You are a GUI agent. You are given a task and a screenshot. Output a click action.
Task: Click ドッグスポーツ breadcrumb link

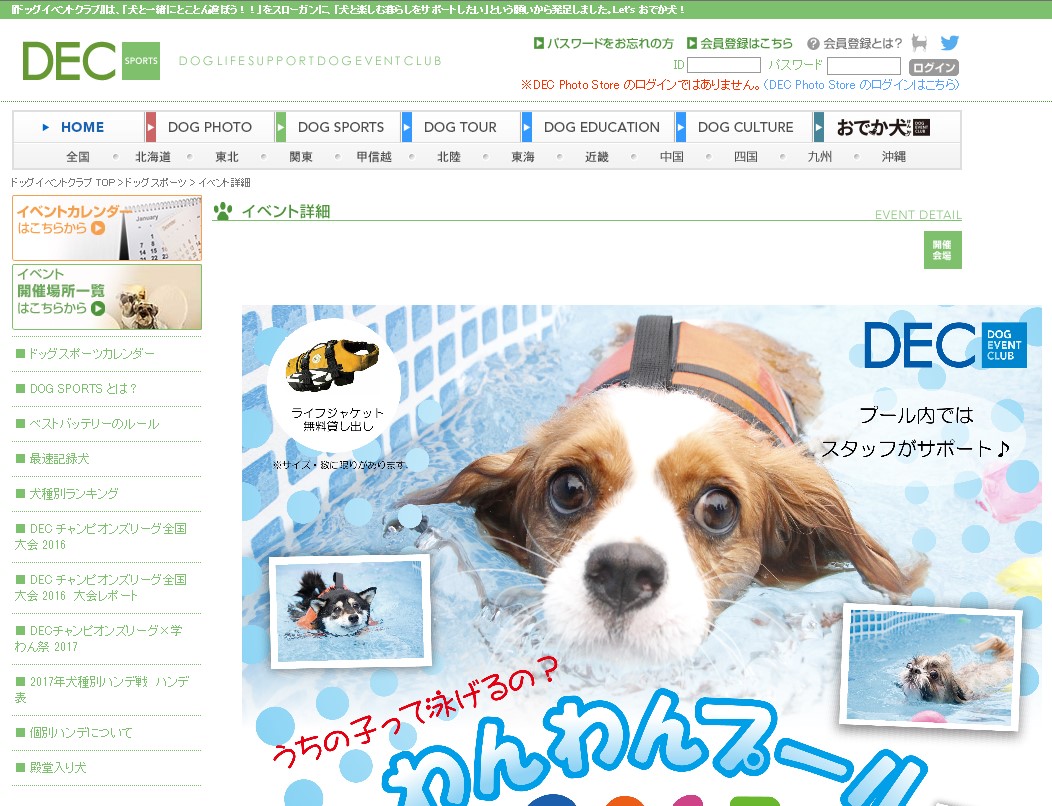coord(156,183)
